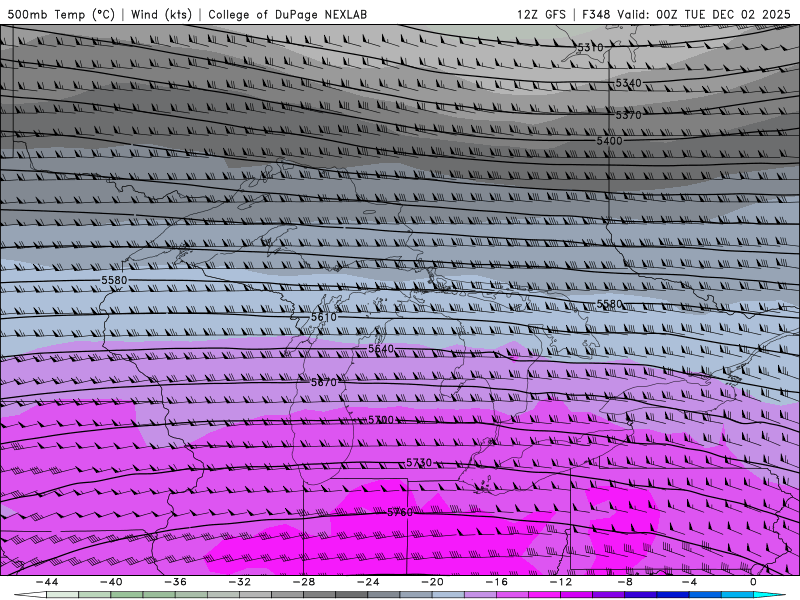Select the 5400 height contour label
This screenshot has width=800, height=600.
point(609,141)
